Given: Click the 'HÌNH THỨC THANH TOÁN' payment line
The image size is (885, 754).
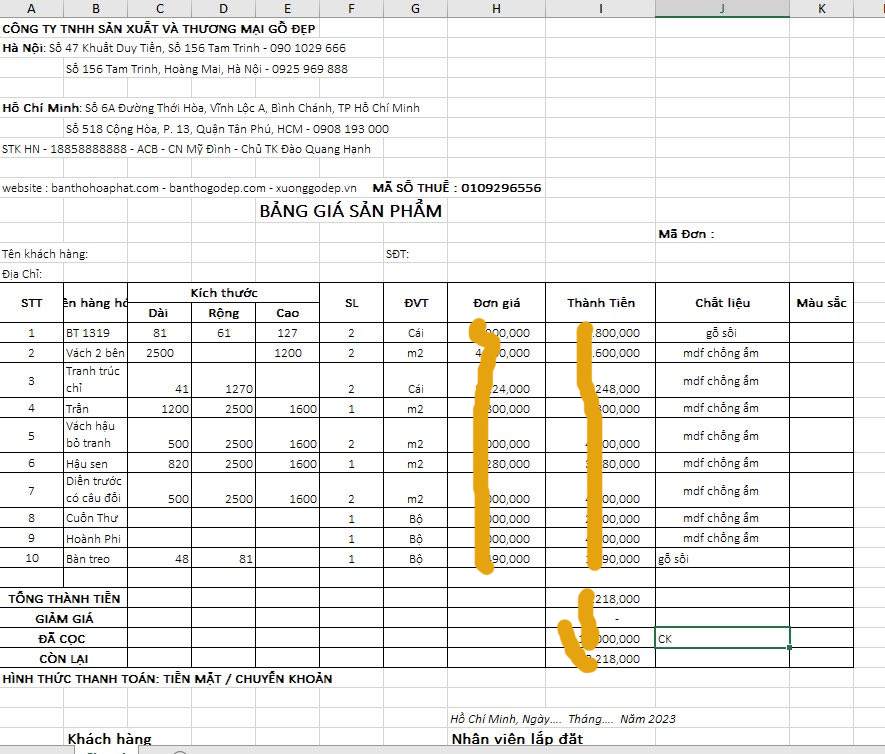Looking at the screenshot, I should 167,679.
